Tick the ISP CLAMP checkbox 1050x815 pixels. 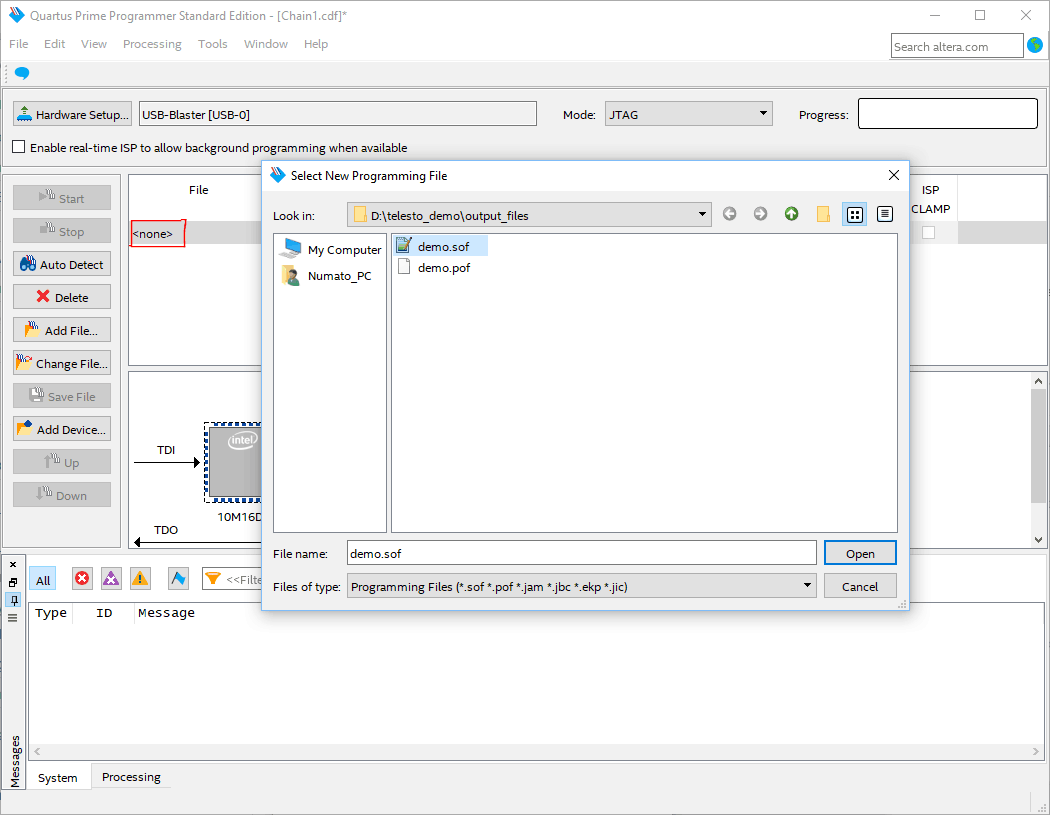point(928,232)
